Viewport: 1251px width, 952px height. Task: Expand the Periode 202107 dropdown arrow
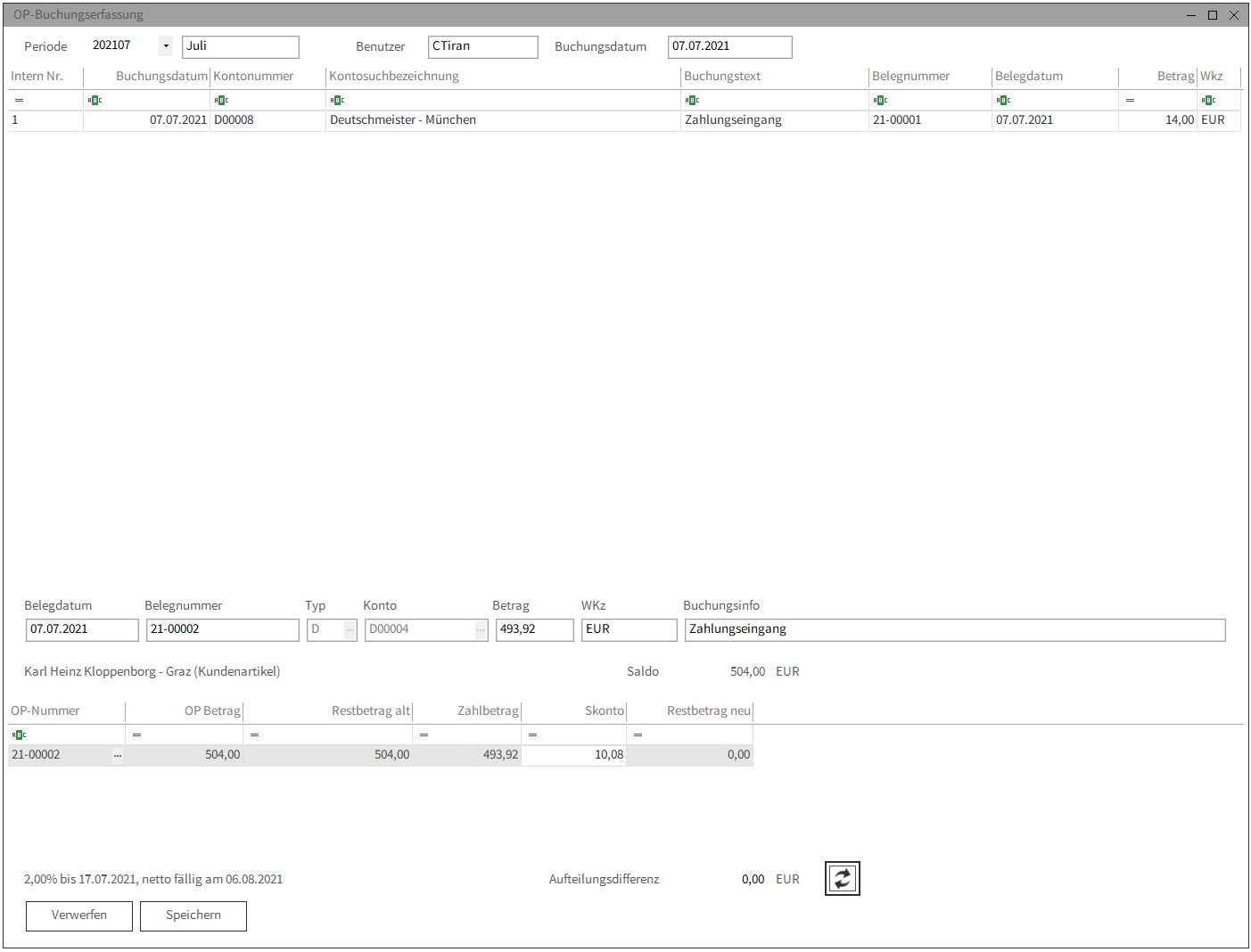(x=166, y=46)
